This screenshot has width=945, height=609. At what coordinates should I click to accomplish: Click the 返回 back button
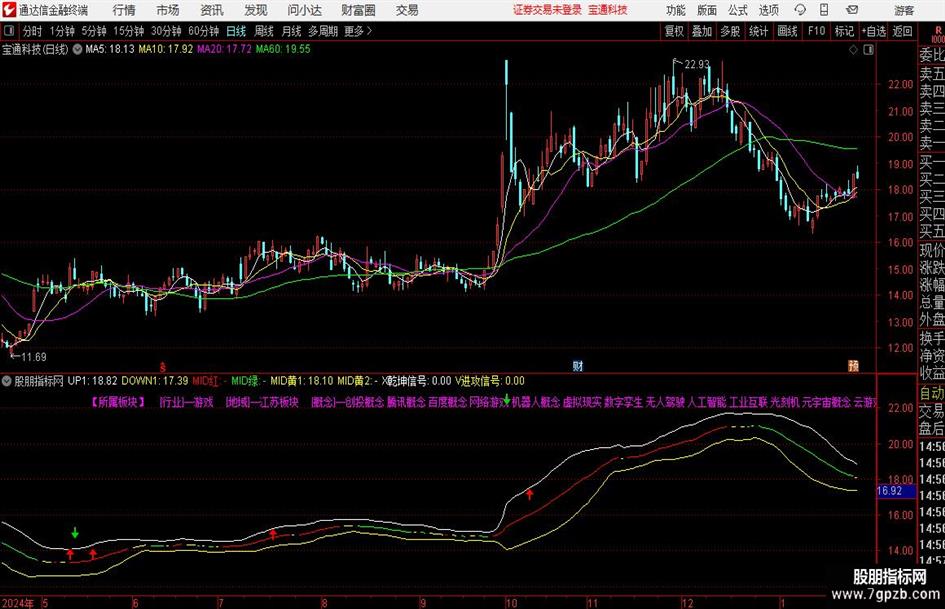pos(902,31)
